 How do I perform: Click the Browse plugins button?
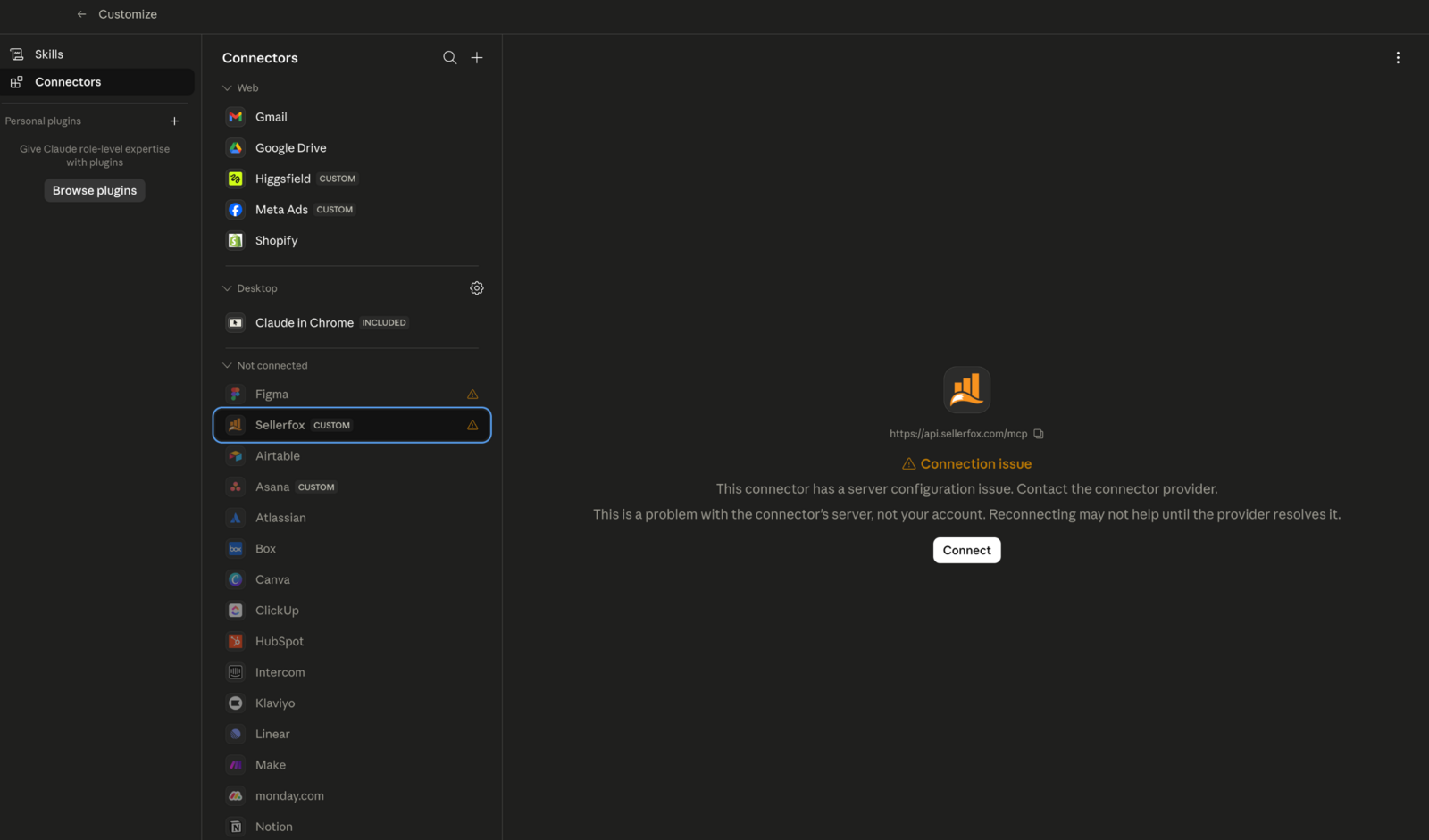click(95, 190)
